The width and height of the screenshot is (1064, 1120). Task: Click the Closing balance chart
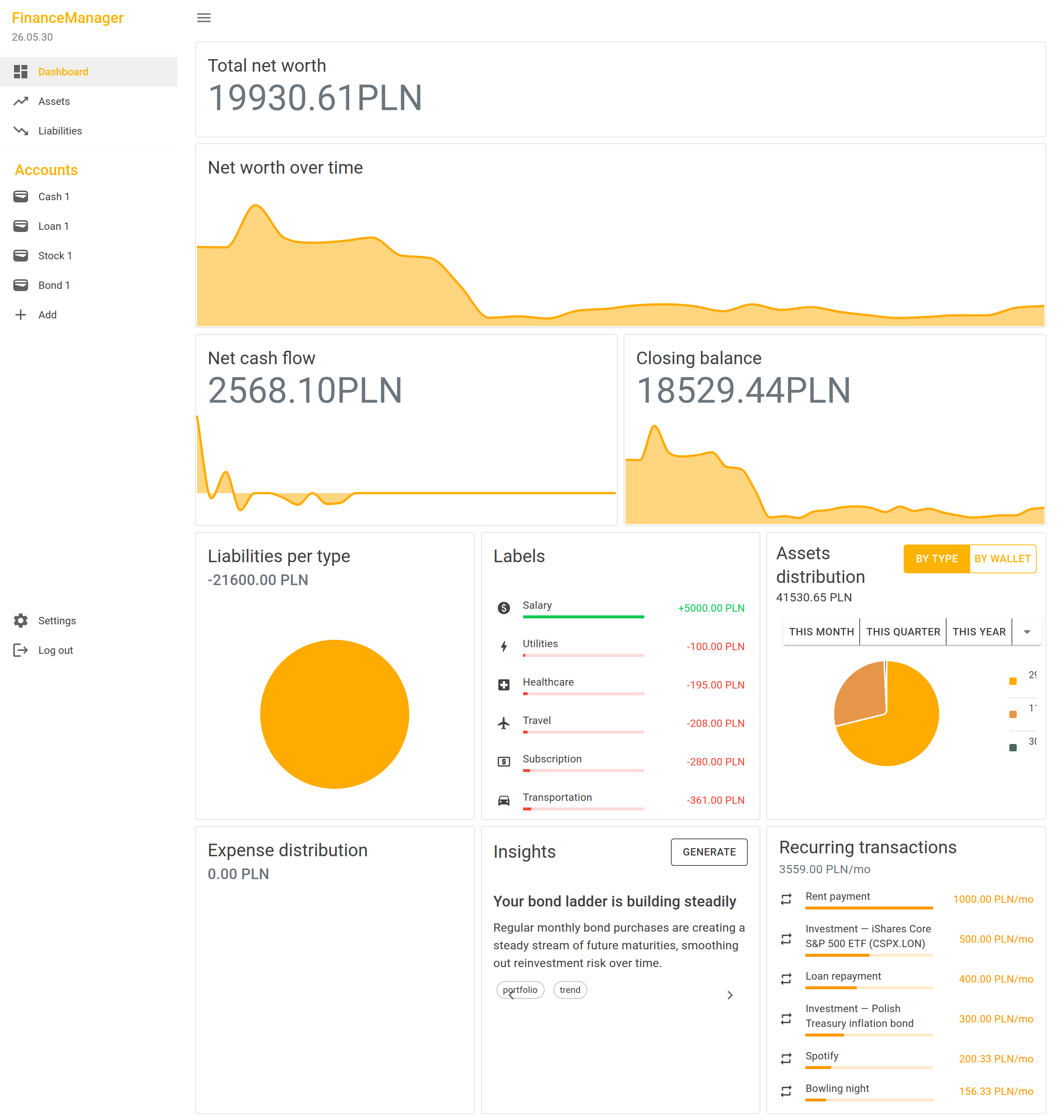(834, 474)
